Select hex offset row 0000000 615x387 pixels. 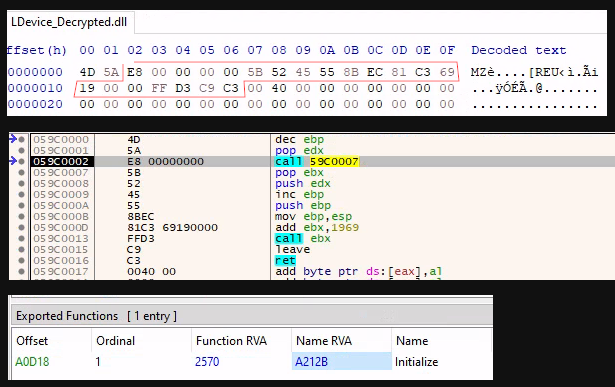pos(35,72)
